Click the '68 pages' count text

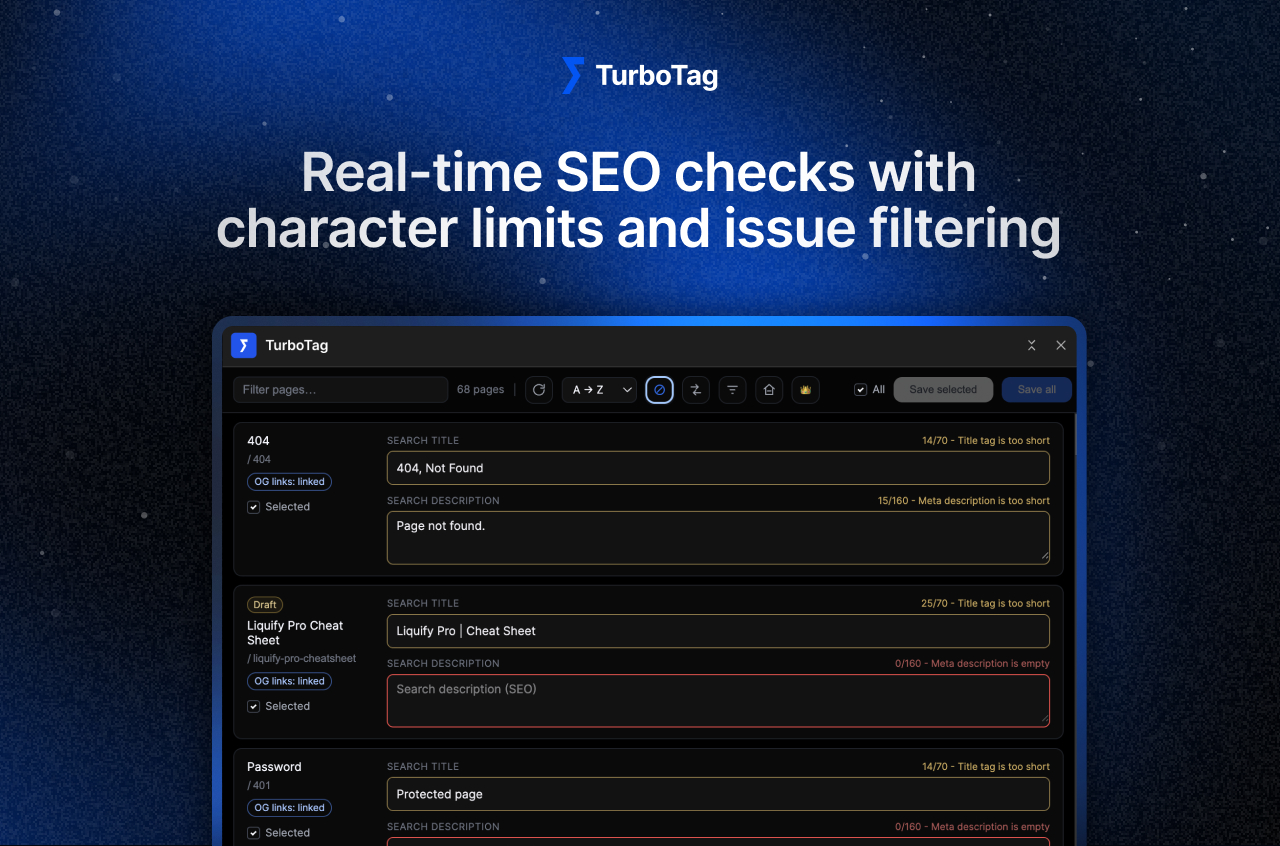point(480,390)
